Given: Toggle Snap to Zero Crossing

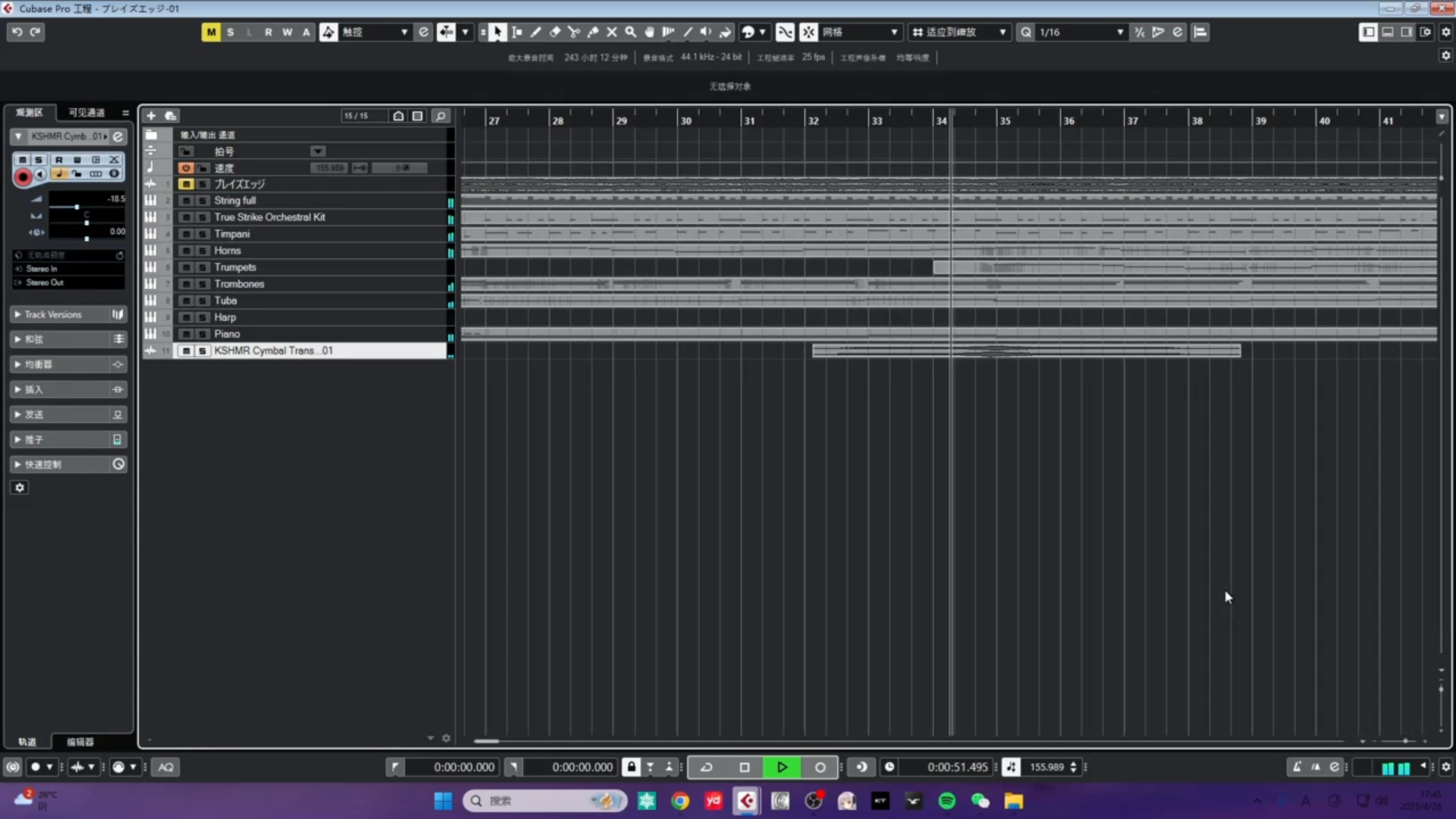Looking at the screenshot, I should click(785, 32).
